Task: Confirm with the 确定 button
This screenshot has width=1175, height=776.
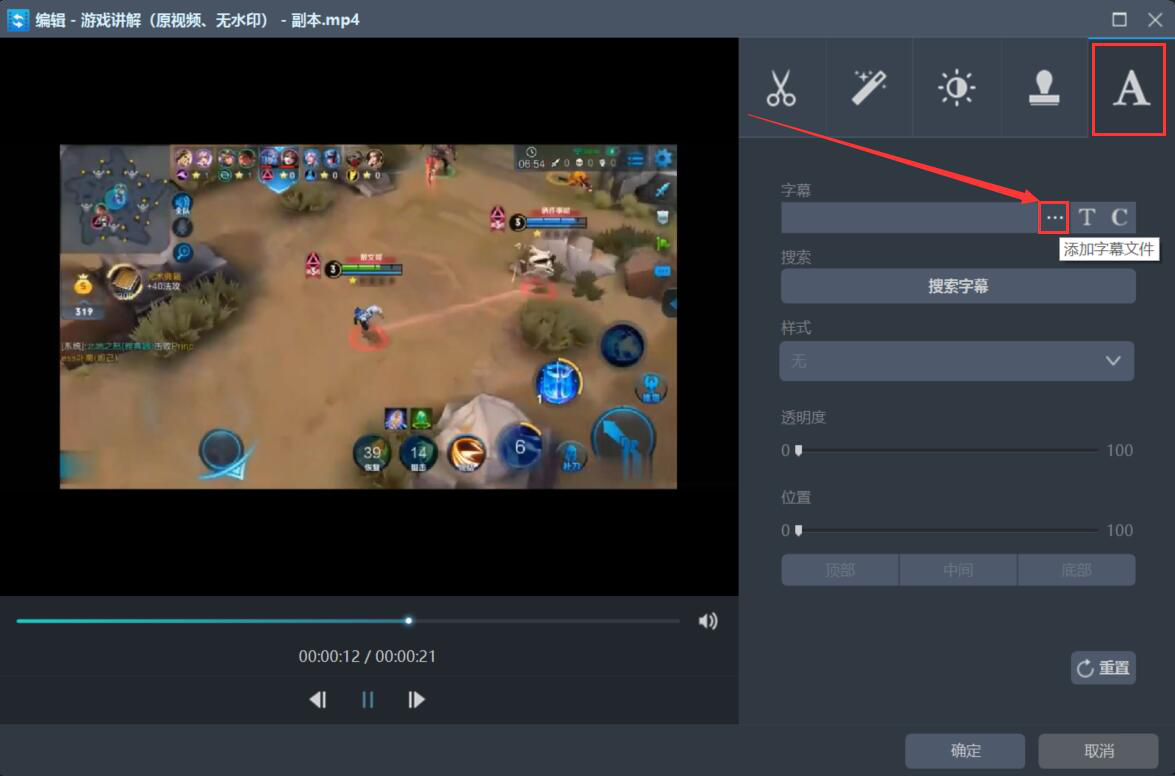Action: point(965,751)
